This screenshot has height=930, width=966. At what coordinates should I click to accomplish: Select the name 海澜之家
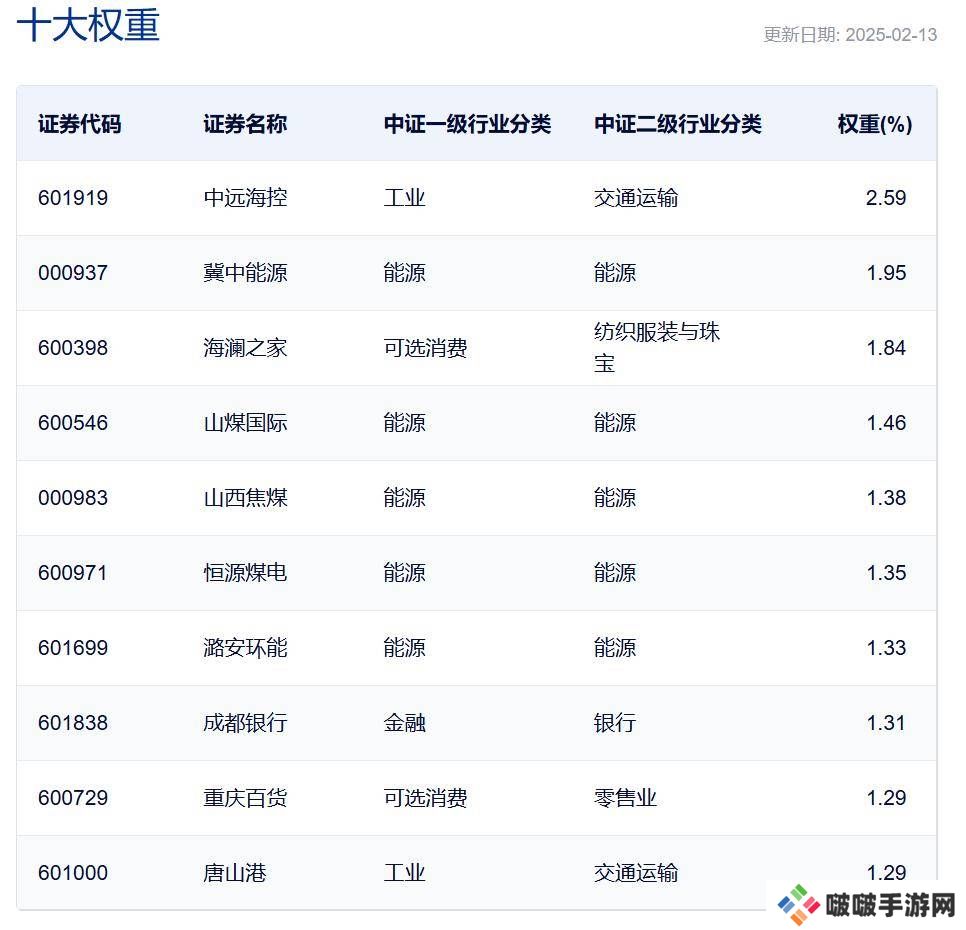tap(245, 348)
